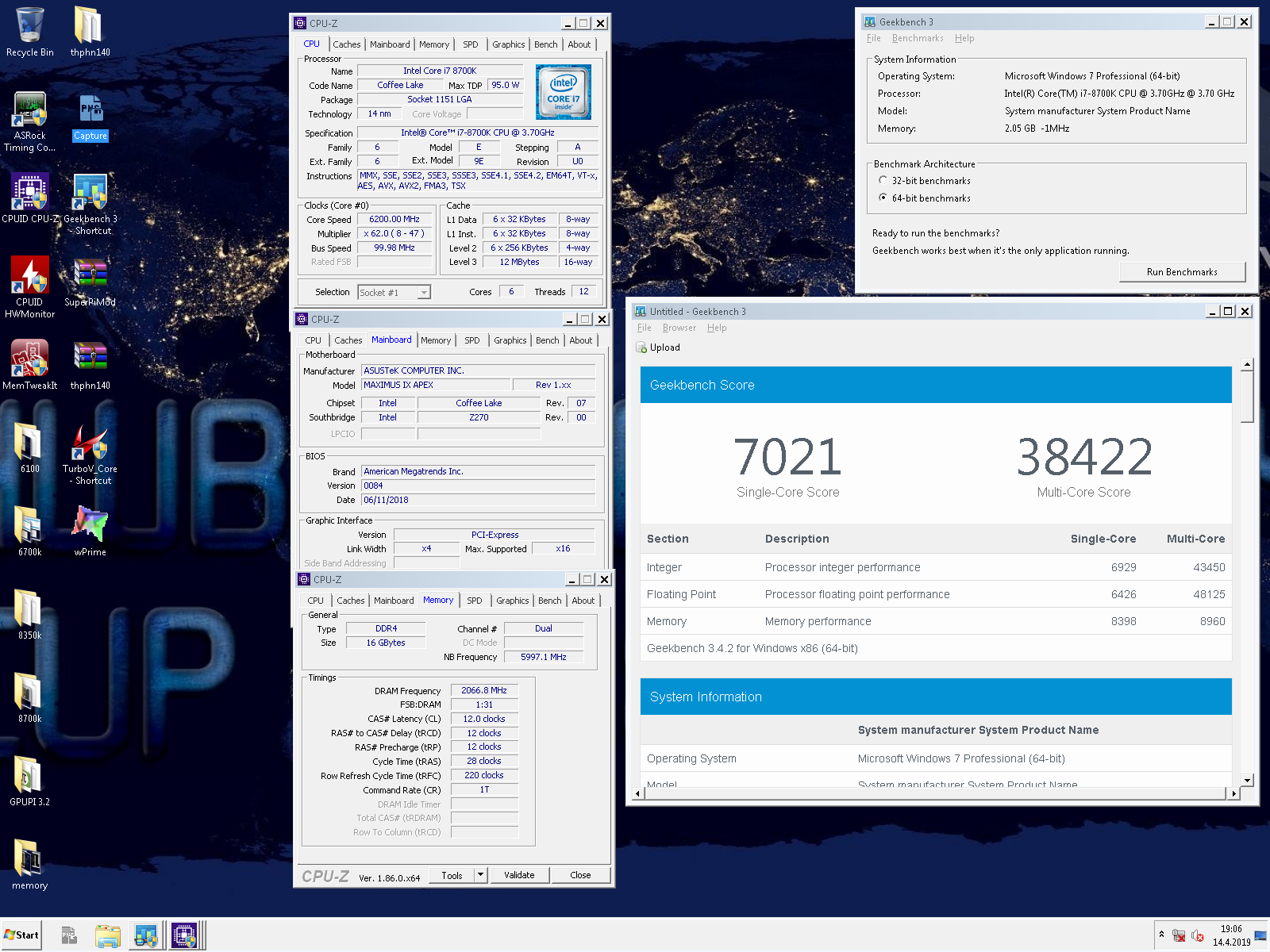The image size is (1270, 952).
Task: Click the Intel Core i7 logo in CPU-Z
Action: (x=564, y=92)
